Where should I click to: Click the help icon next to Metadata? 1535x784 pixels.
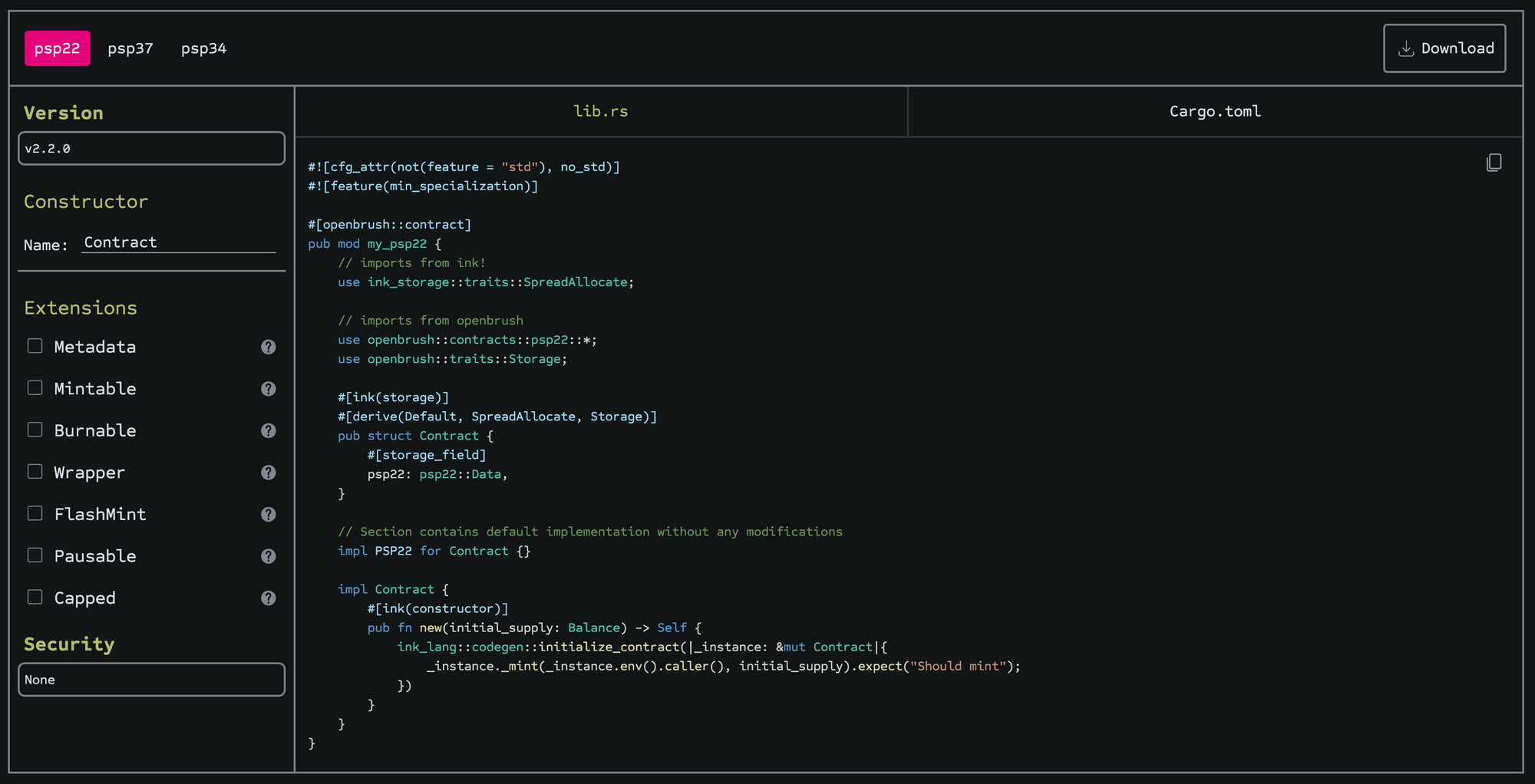point(268,347)
